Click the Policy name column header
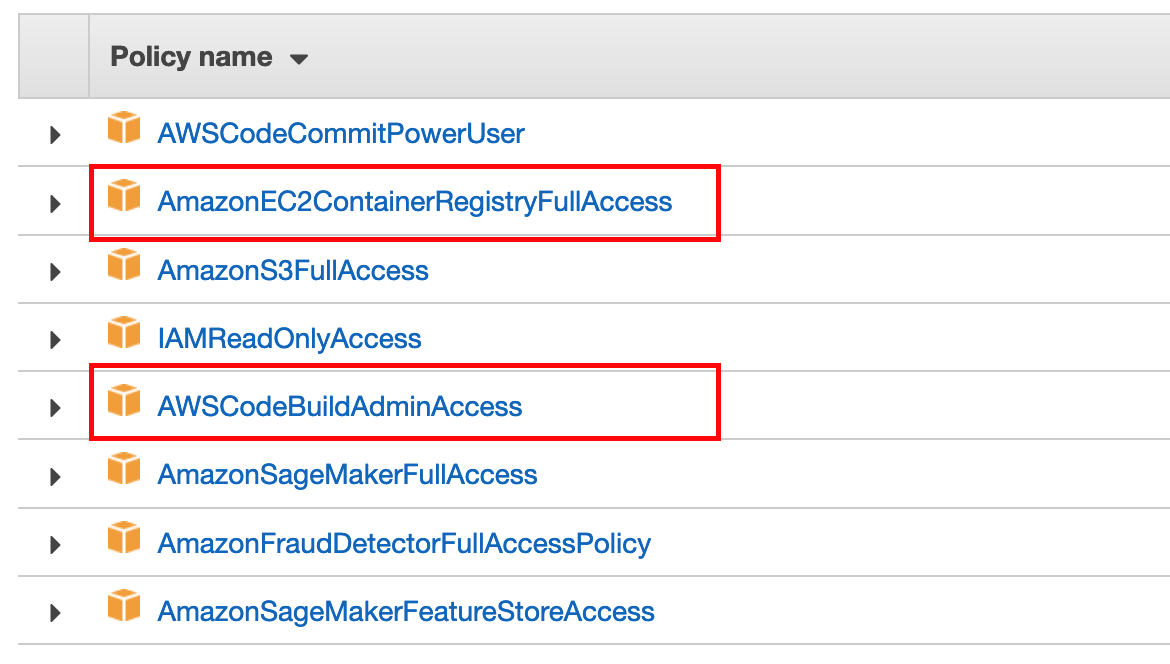The image size is (1170, 664). 191,57
